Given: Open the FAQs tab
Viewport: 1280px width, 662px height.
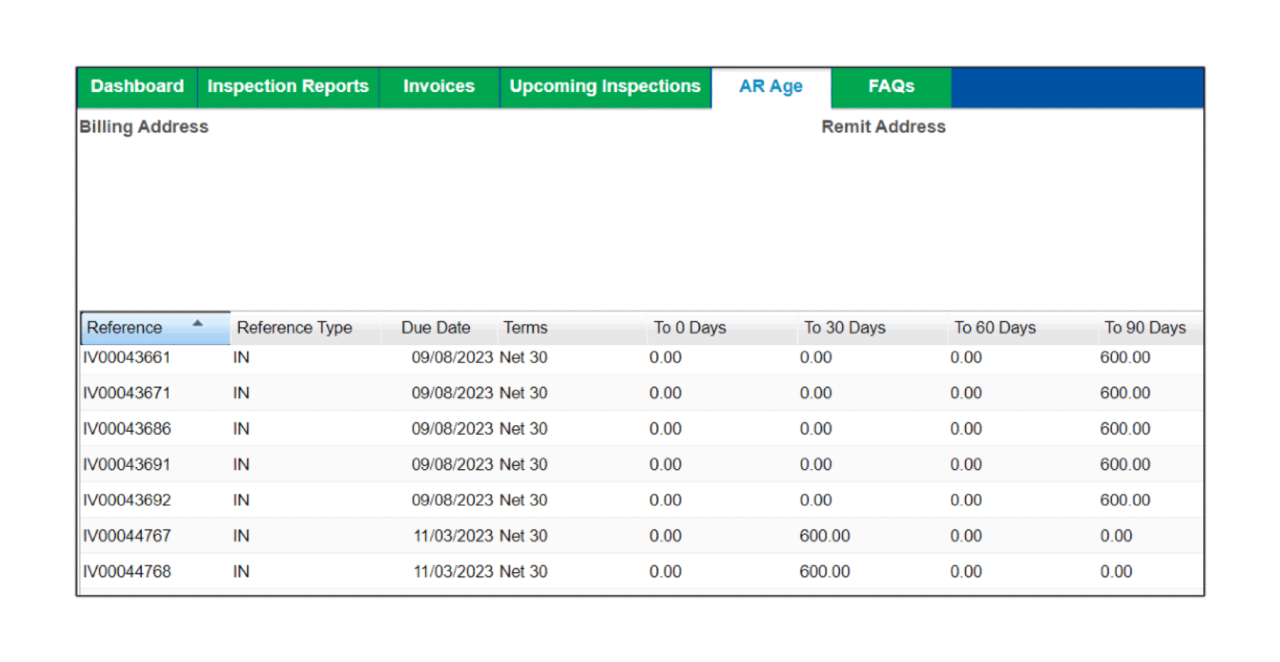Looking at the screenshot, I should [891, 87].
